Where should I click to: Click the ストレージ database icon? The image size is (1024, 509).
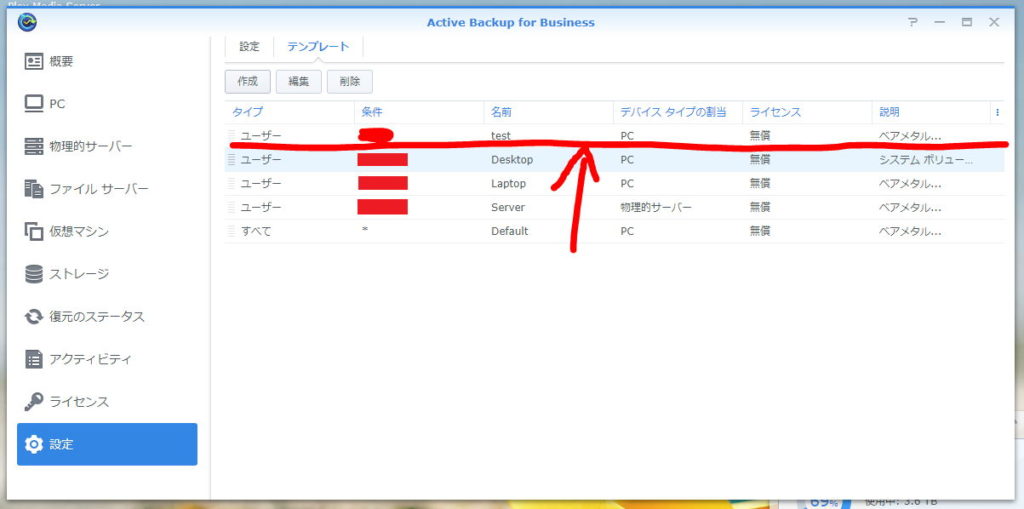click(33, 274)
